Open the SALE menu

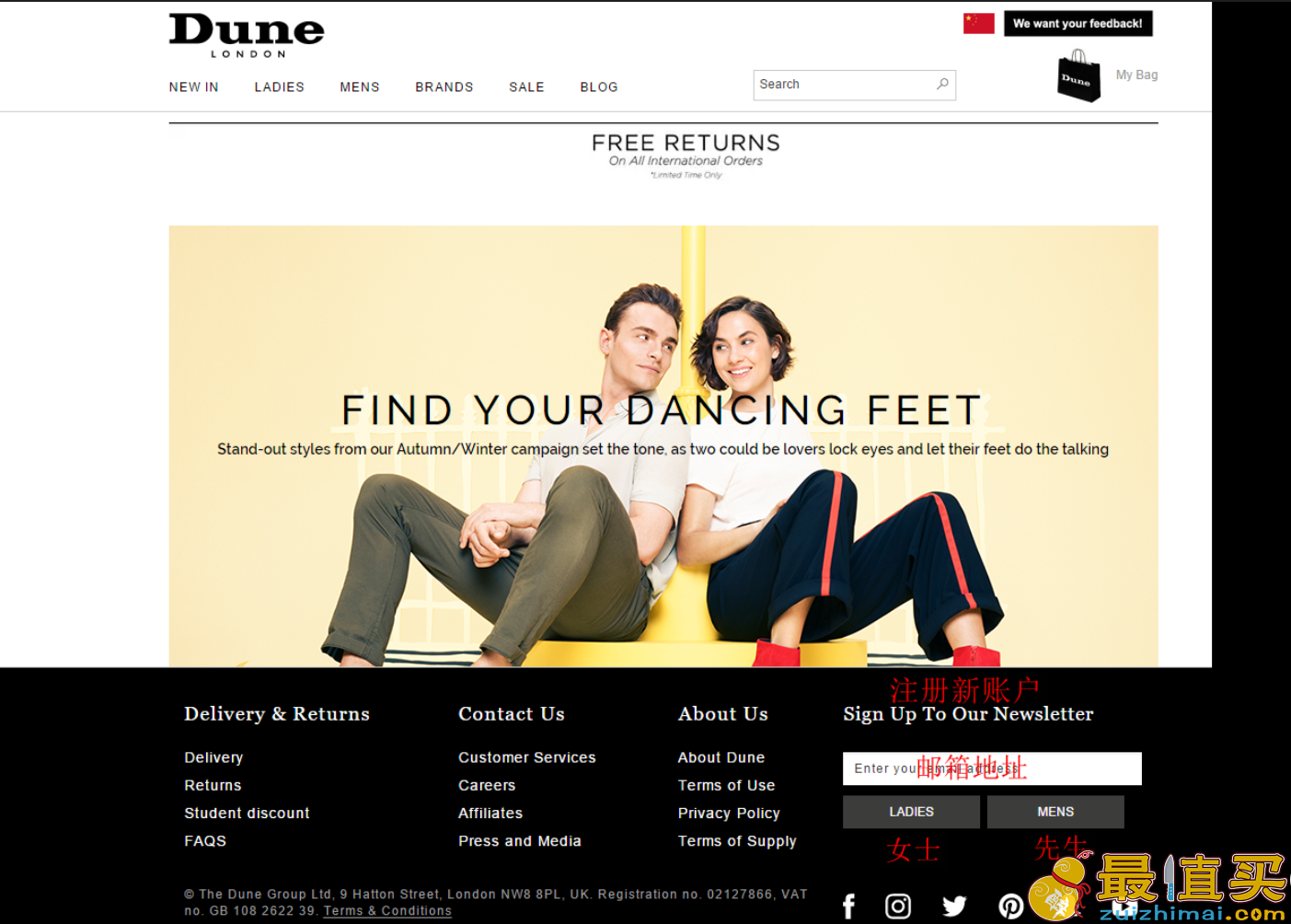(527, 87)
